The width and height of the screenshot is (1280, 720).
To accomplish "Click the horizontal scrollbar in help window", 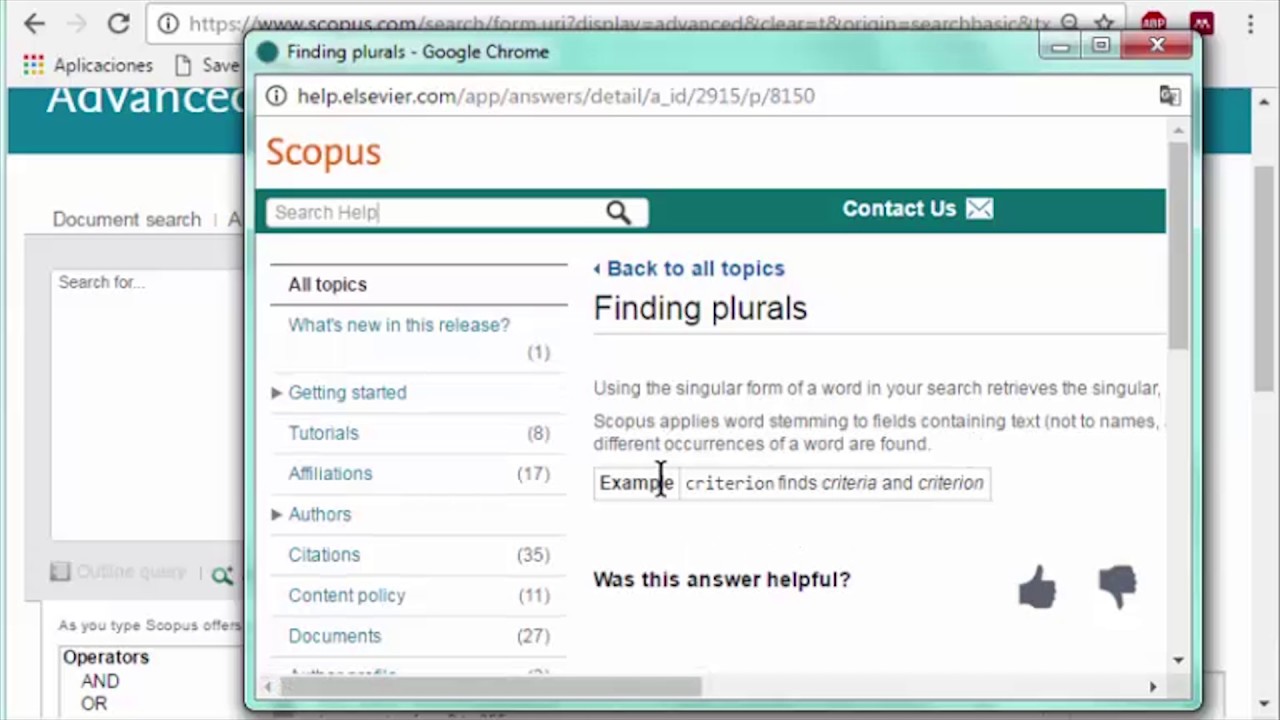I will [490, 687].
